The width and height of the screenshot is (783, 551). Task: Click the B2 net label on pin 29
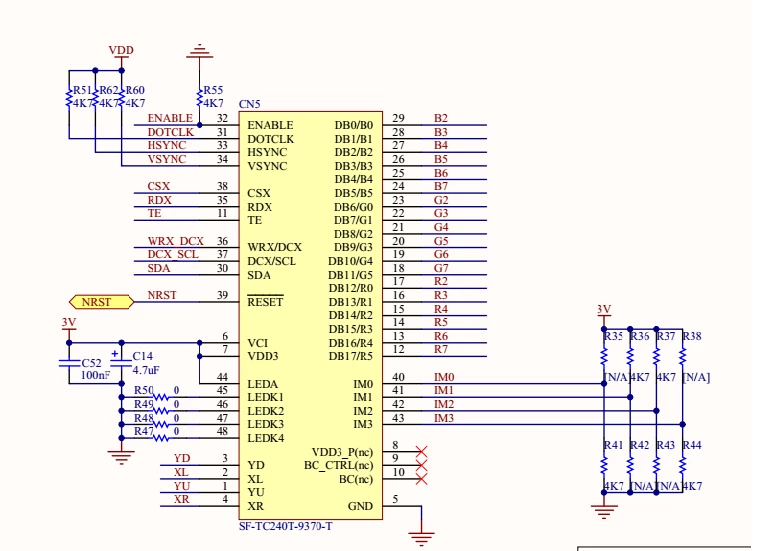pyautogui.click(x=441, y=118)
